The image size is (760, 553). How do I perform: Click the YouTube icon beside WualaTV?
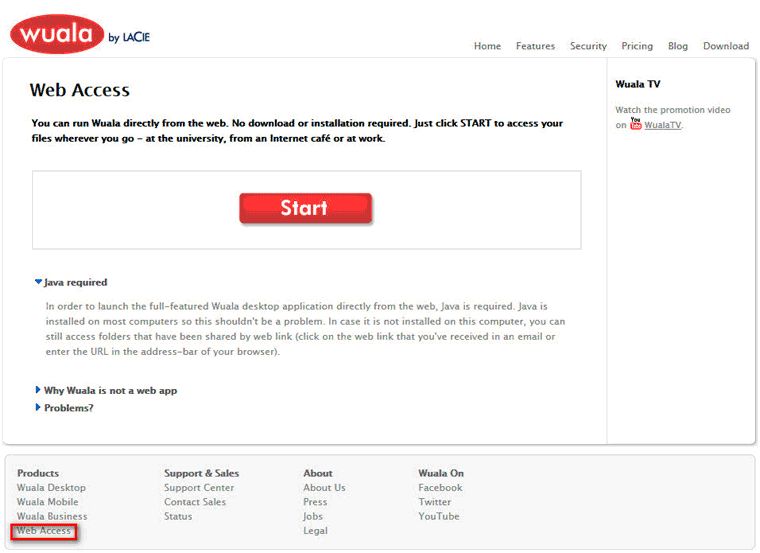pyautogui.click(x=635, y=125)
